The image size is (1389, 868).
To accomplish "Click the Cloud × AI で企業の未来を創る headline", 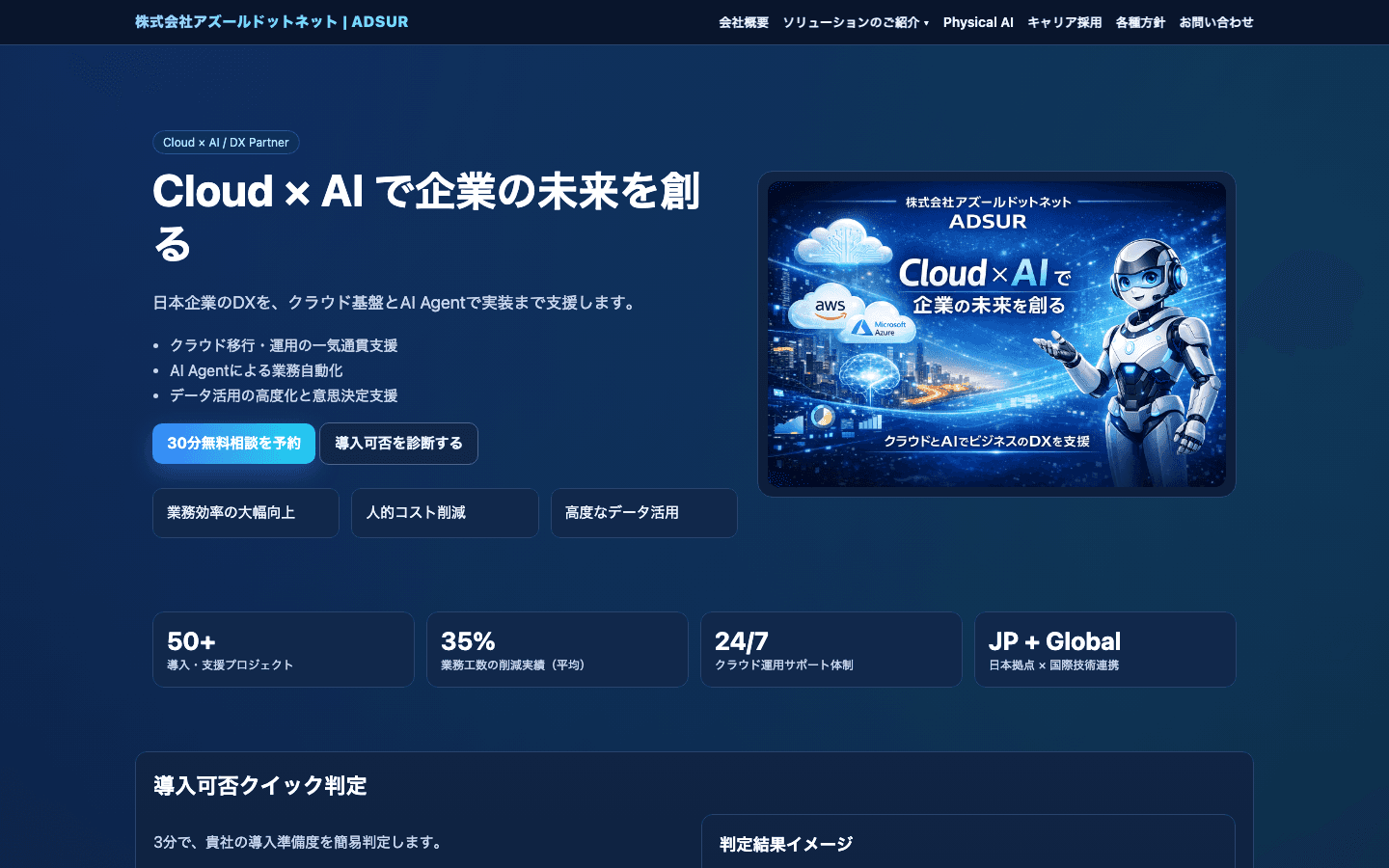I will click(x=426, y=217).
